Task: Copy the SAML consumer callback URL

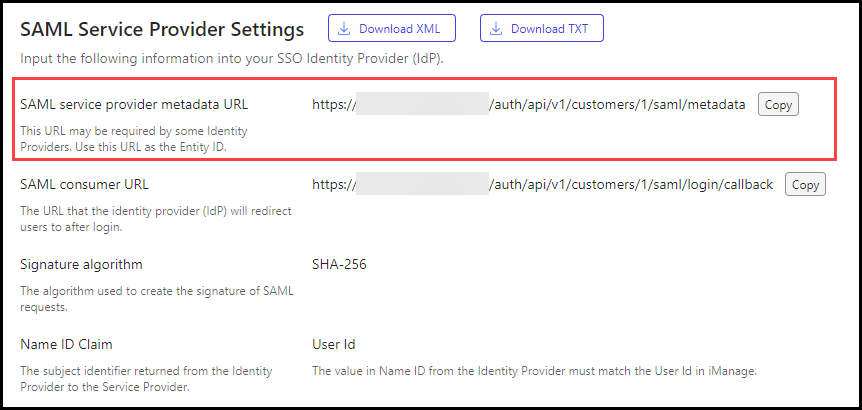Action: coord(806,185)
